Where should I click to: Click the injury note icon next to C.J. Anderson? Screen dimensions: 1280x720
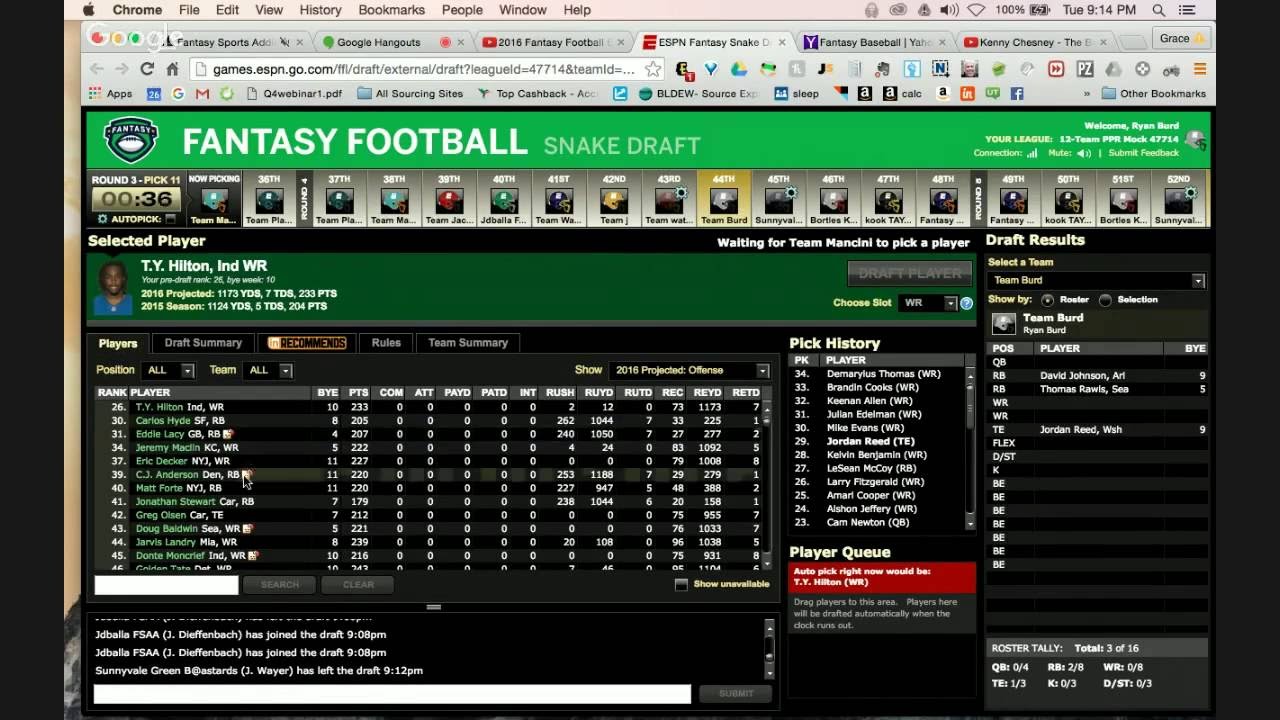point(246,474)
